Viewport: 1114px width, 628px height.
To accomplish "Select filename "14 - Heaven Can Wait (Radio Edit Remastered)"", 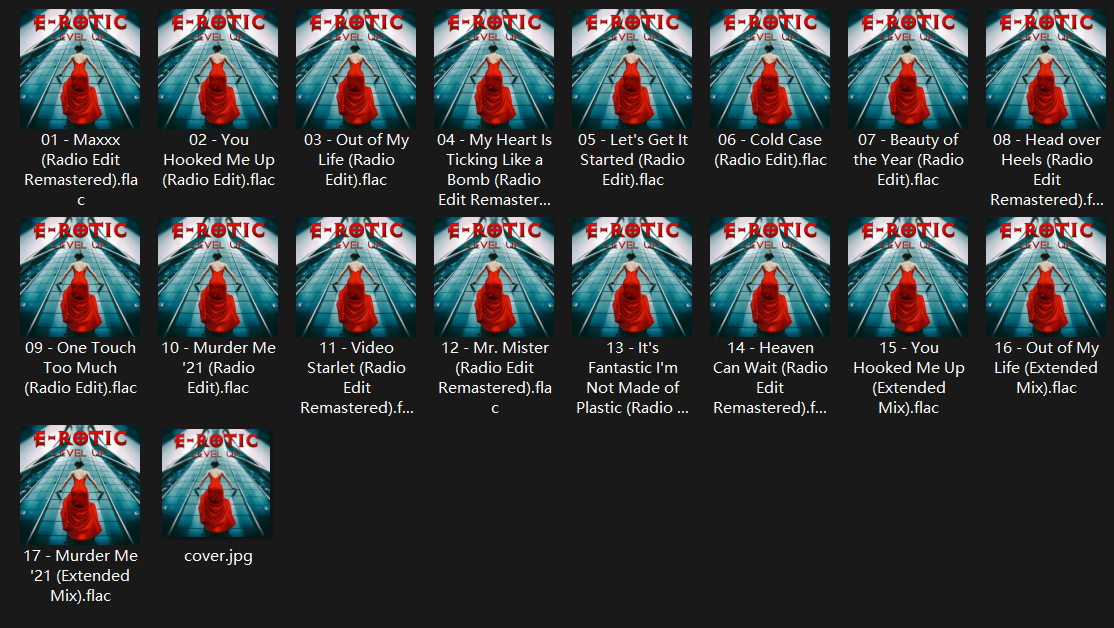I will point(770,378).
